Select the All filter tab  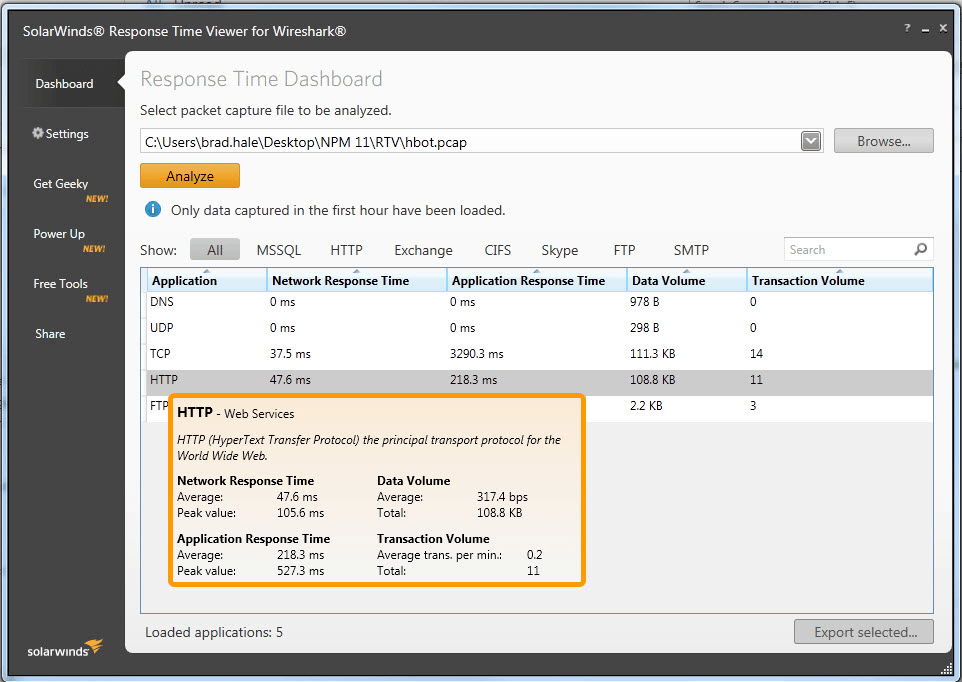click(x=215, y=250)
